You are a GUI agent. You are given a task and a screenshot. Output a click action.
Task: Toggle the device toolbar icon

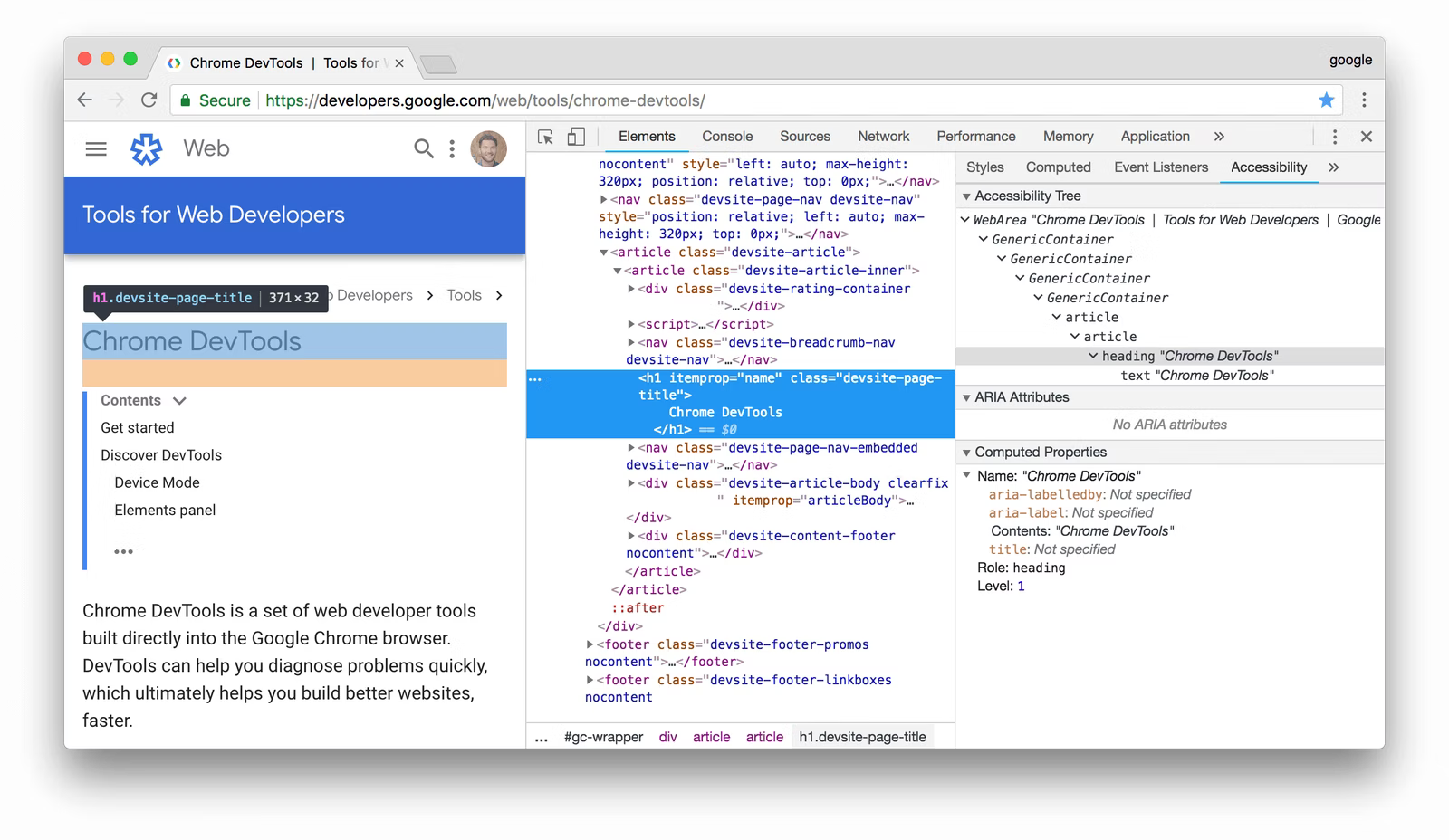point(576,137)
